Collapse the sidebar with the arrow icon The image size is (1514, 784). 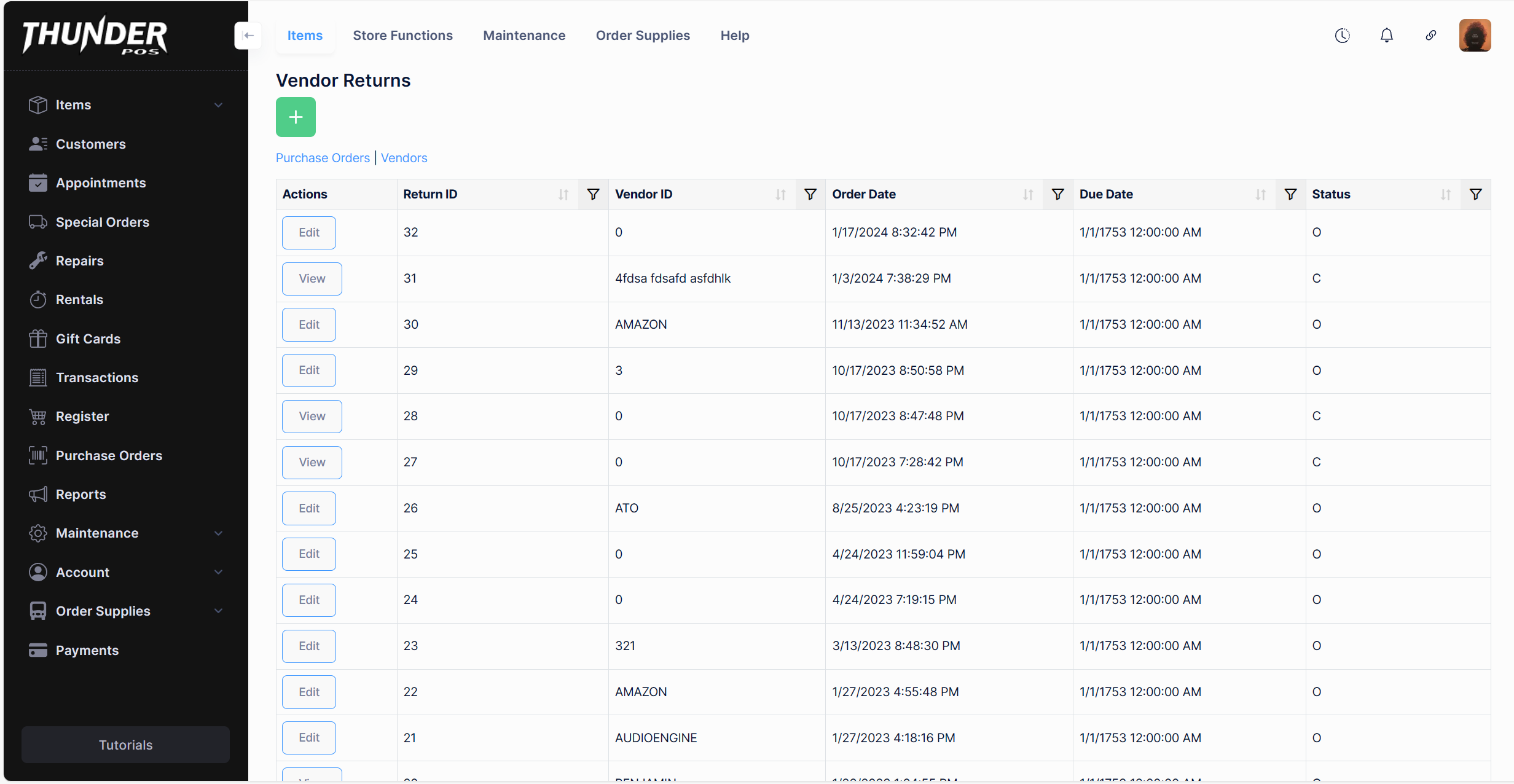pos(248,36)
